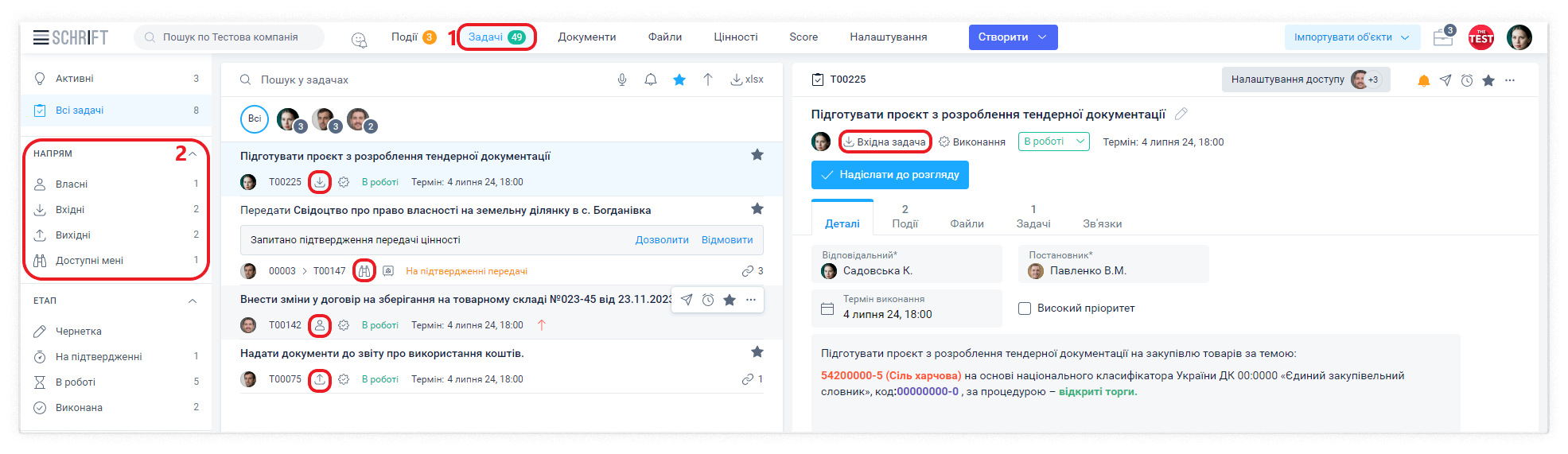The height and width of the screenshot is (454, 1568).
Task: Click the bell notifications filter icon
Action: 651,80
